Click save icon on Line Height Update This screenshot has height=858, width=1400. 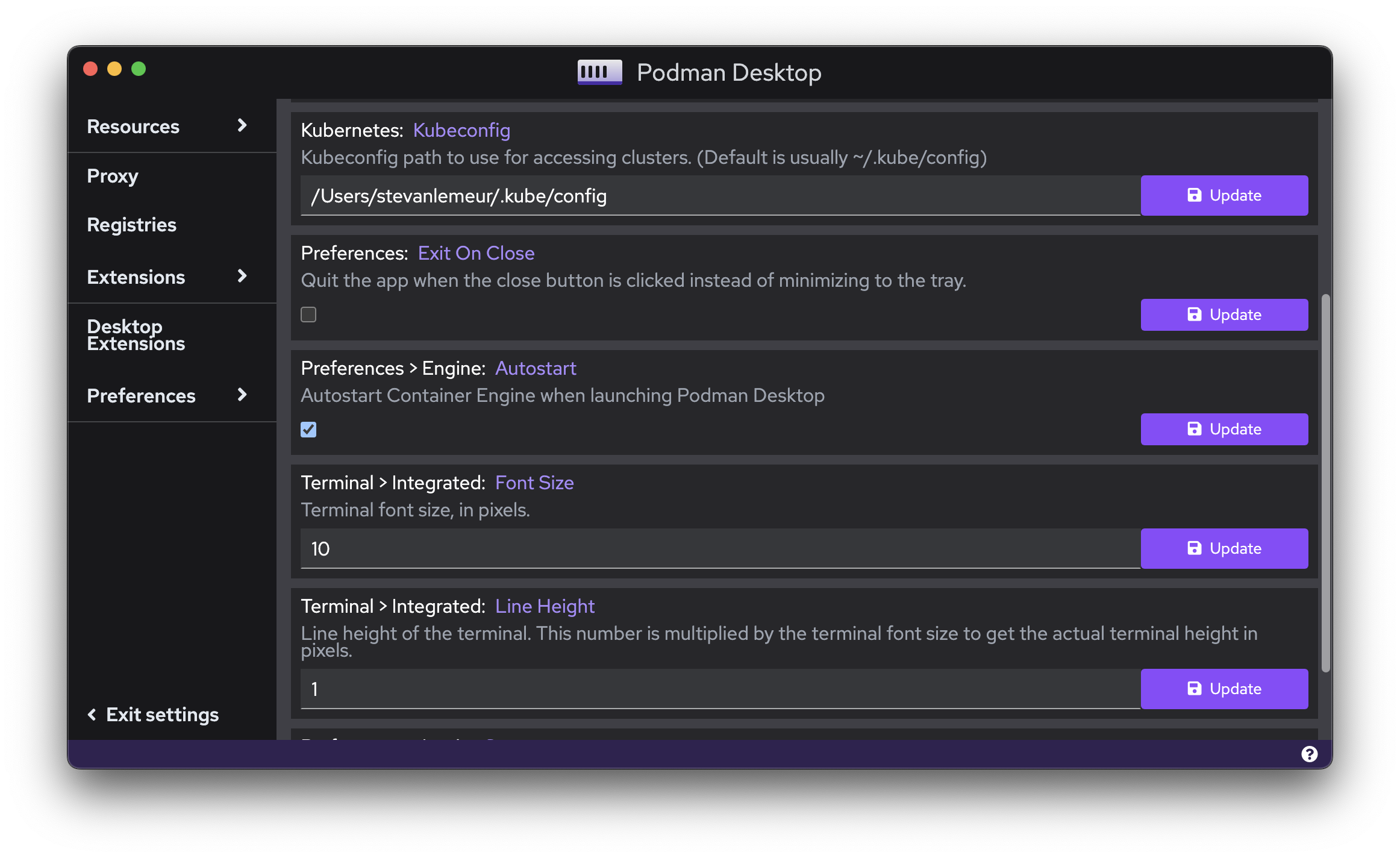(1194, 689)
